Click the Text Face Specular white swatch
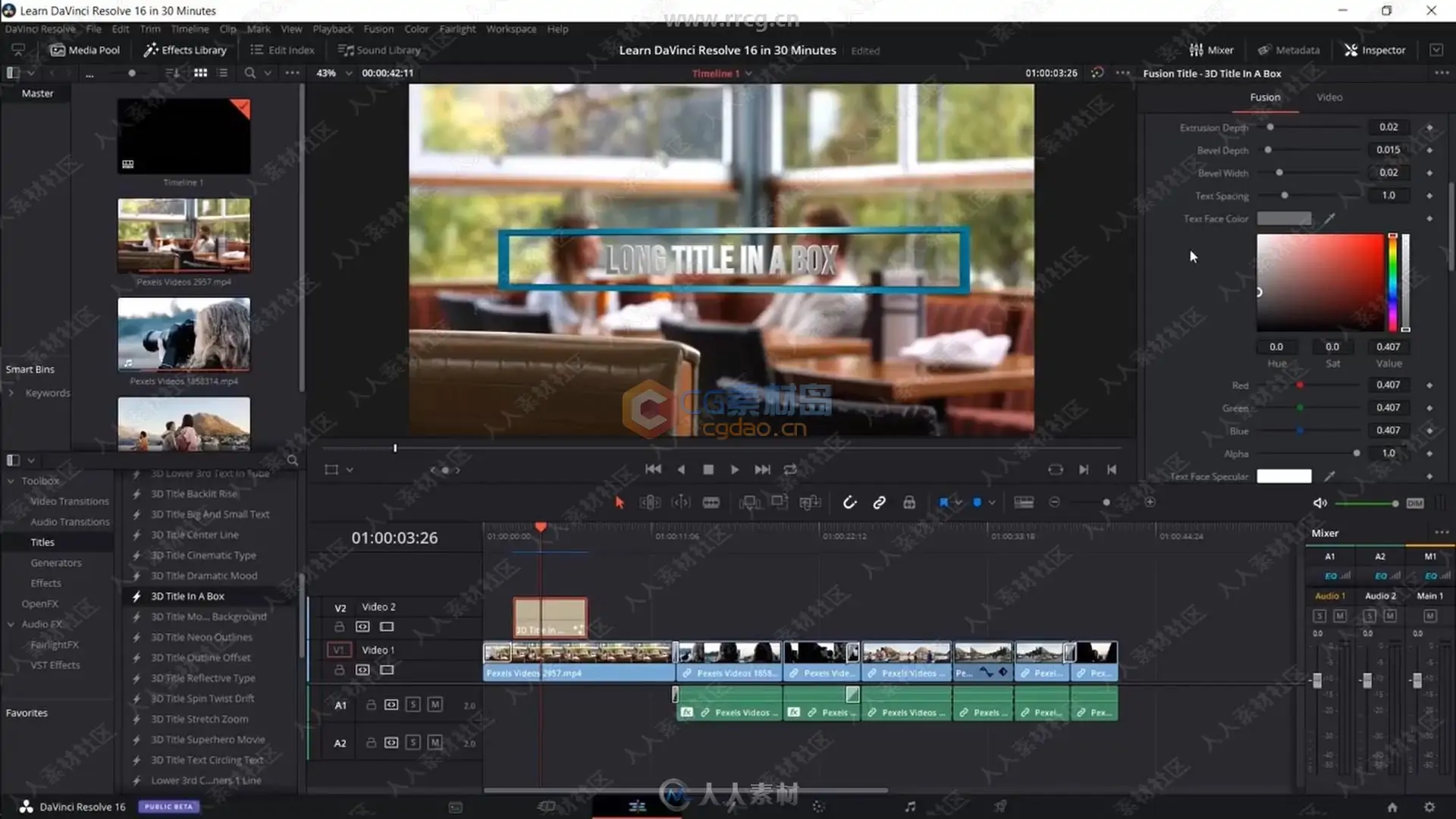The image size is (1456, 819). pos(1284,476)
